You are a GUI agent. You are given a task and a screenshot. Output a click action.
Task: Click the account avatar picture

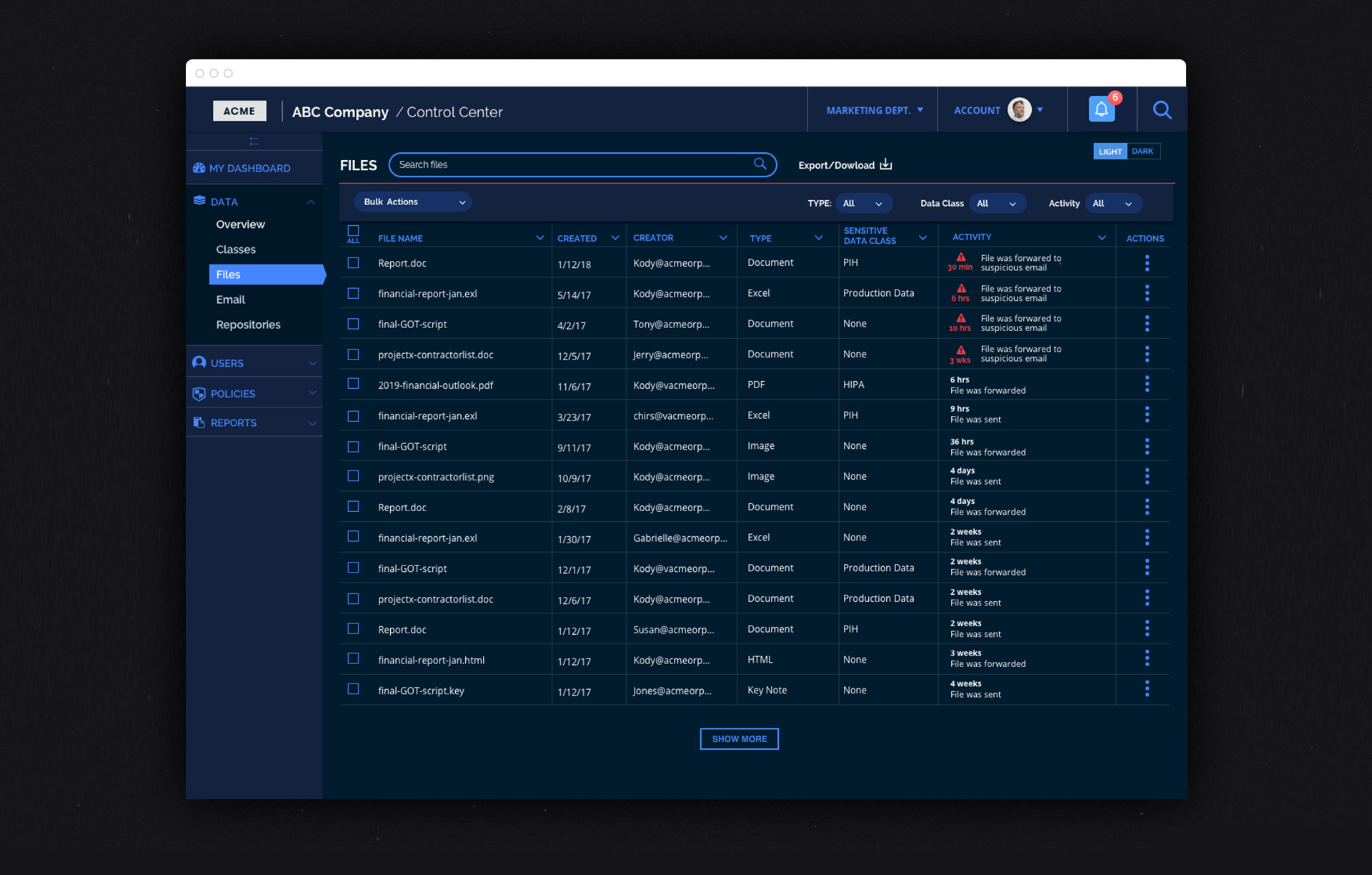1019,110
